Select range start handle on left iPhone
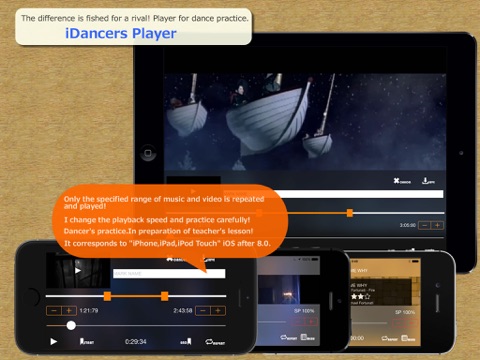Screen dimensions: 480x360 tap(107, 296)
